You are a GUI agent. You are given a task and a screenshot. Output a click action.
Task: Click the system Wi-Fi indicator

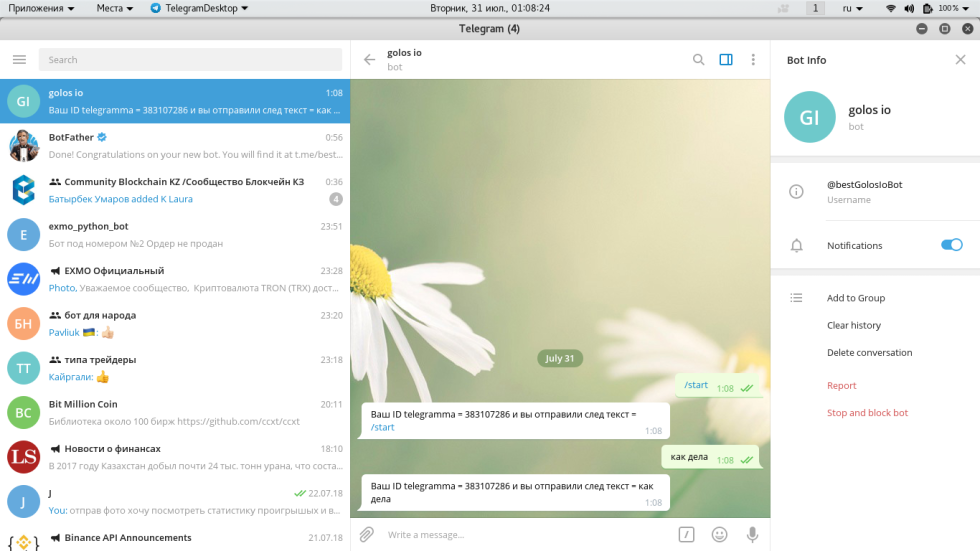tap(891, 8)
